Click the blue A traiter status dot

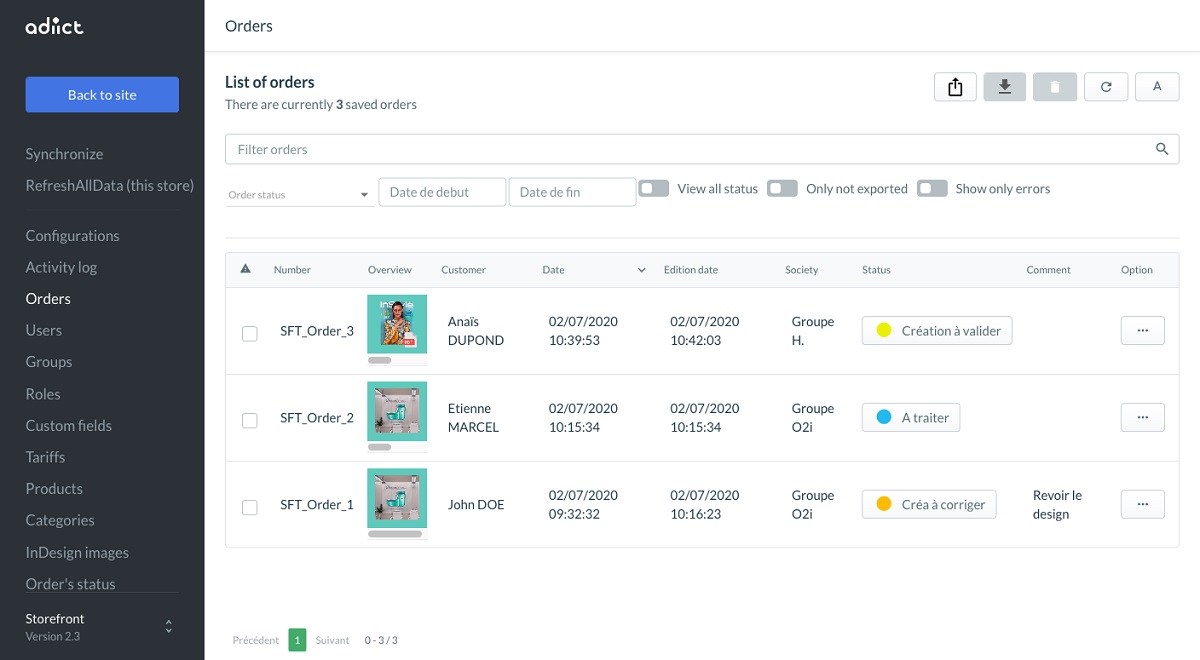pos(884,417)
